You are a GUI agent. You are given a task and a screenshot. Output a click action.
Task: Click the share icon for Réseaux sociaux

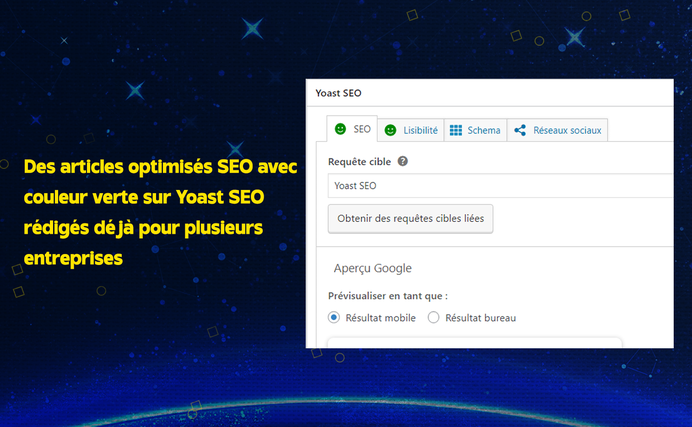tap(520, 130)
